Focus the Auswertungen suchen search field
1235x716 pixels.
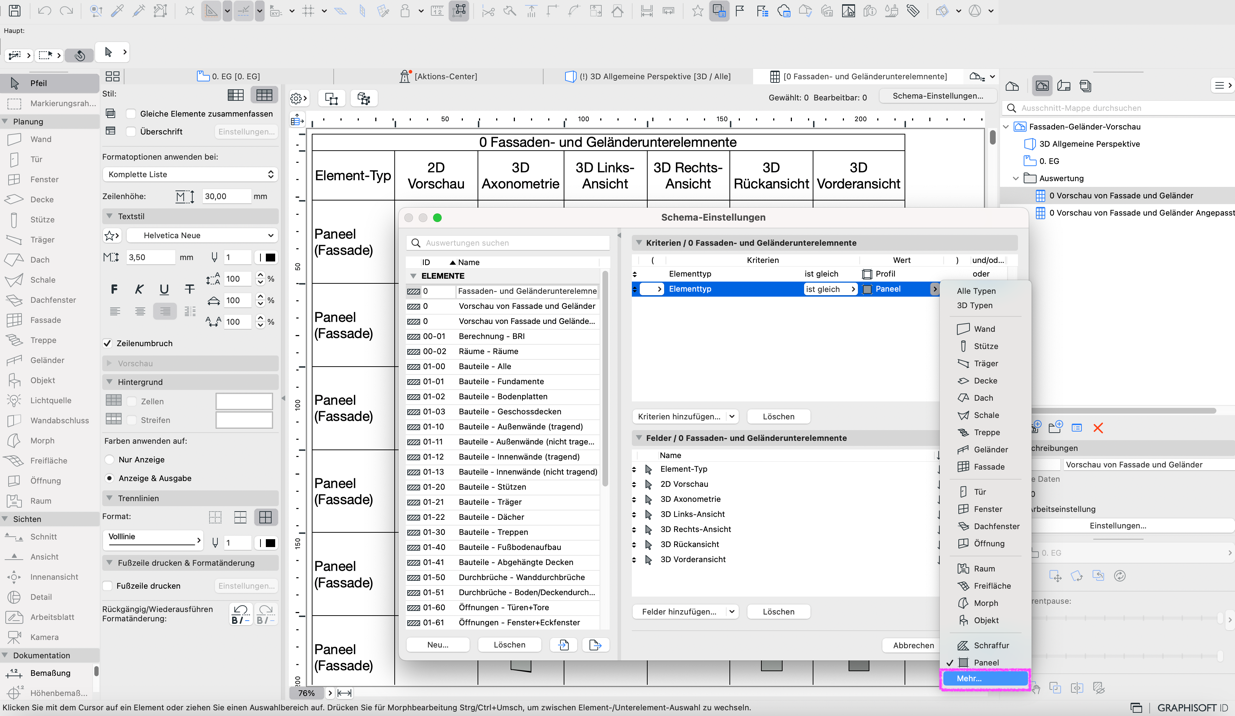pyautogui.click(x=508, y=243)
